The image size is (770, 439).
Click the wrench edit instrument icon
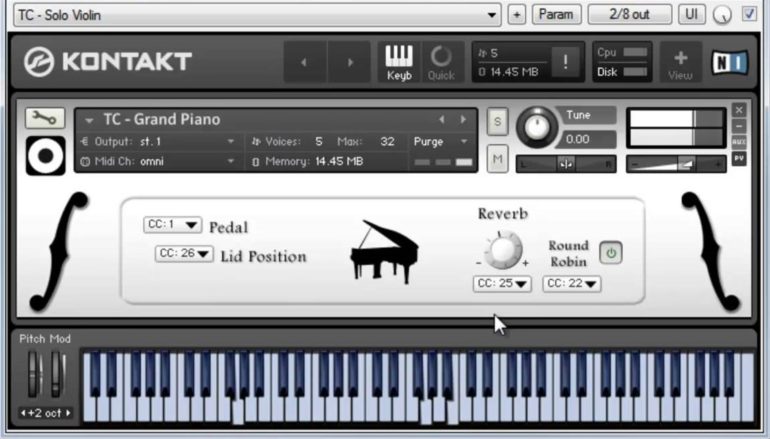point(44,118)
